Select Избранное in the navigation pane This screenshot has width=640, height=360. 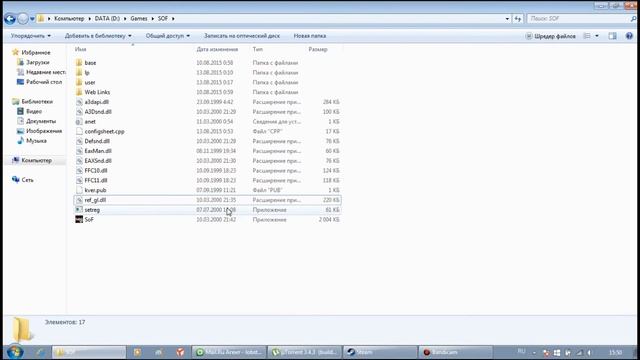click(36, 53)
